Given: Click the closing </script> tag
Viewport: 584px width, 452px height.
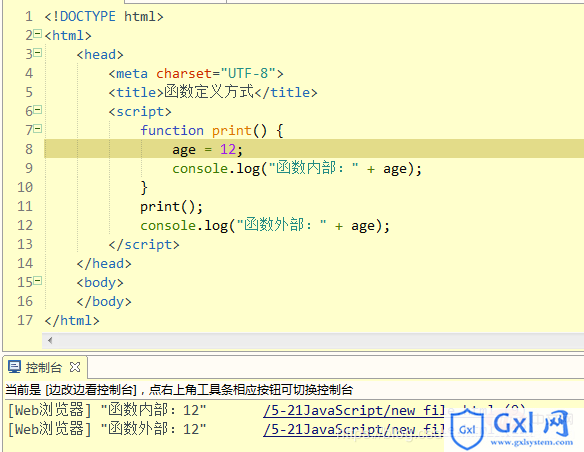Looking at the screenshot, I should (x=144, y=244).
